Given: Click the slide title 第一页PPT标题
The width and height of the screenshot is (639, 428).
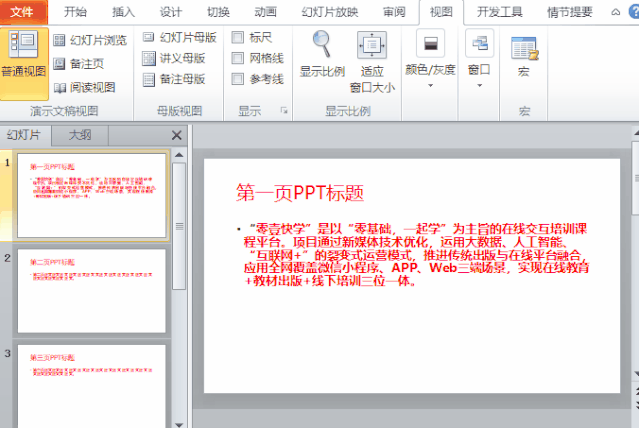Looking at the screenshot, I should pos(300,193).
